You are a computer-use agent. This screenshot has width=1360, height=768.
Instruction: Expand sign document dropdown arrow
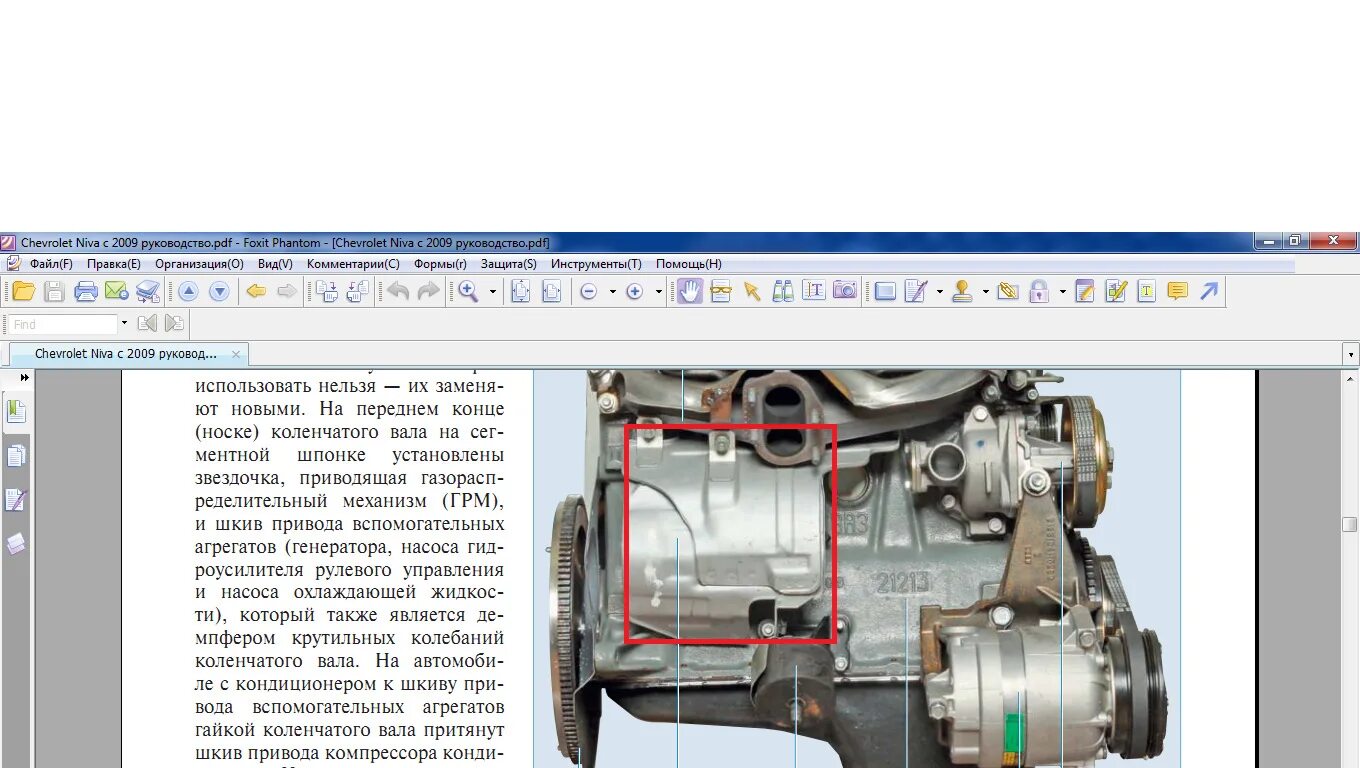pos(940,292)
